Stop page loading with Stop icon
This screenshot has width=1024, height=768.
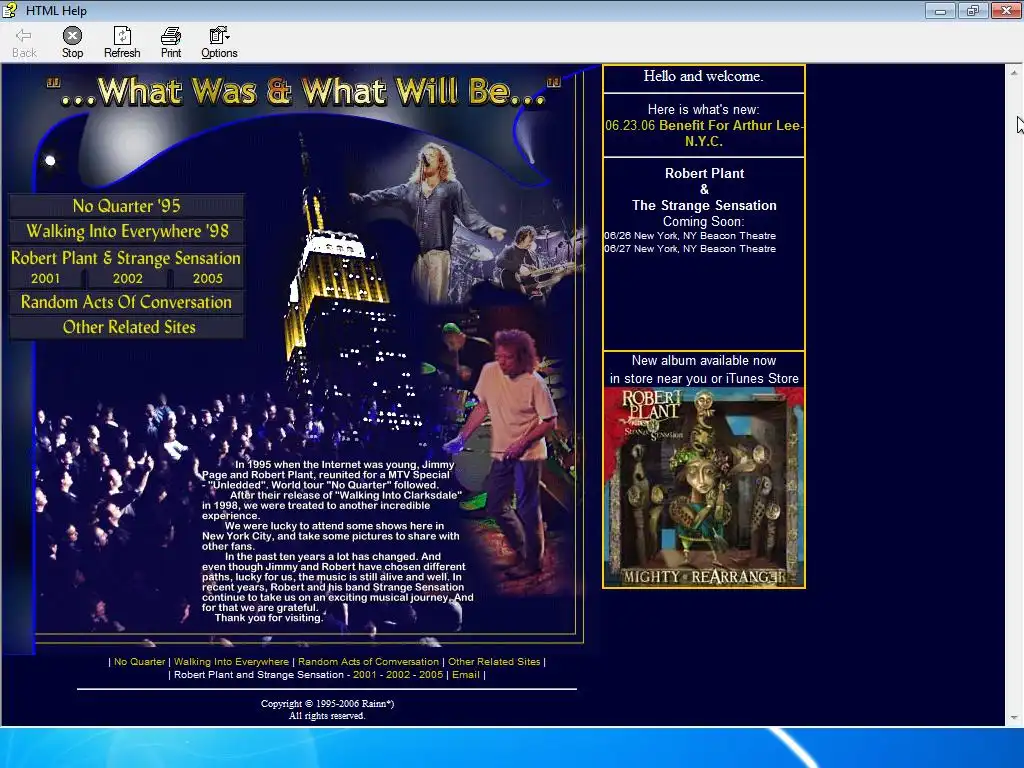click(x=72, y=42)
